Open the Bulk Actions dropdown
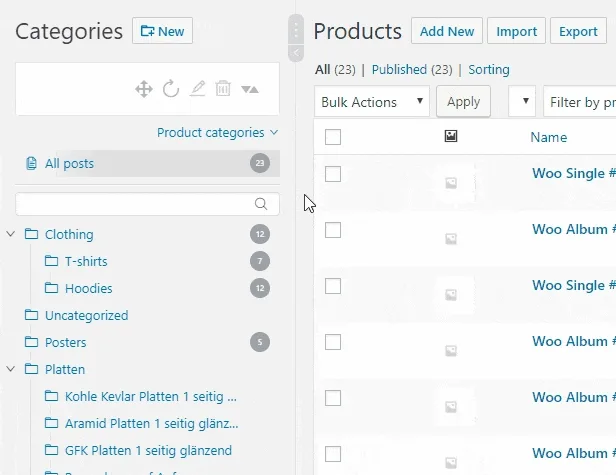 pyautogui.click(x=372, y=102)
